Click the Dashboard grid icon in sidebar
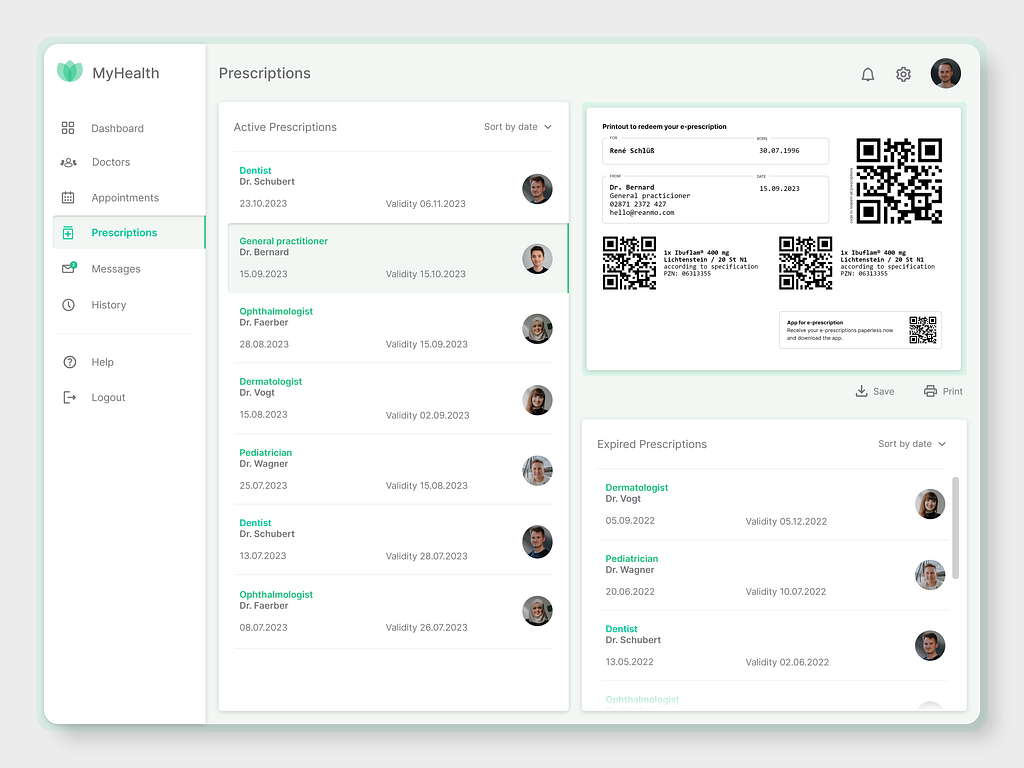This screenshot has height=768, width=1024. [68, 128]
